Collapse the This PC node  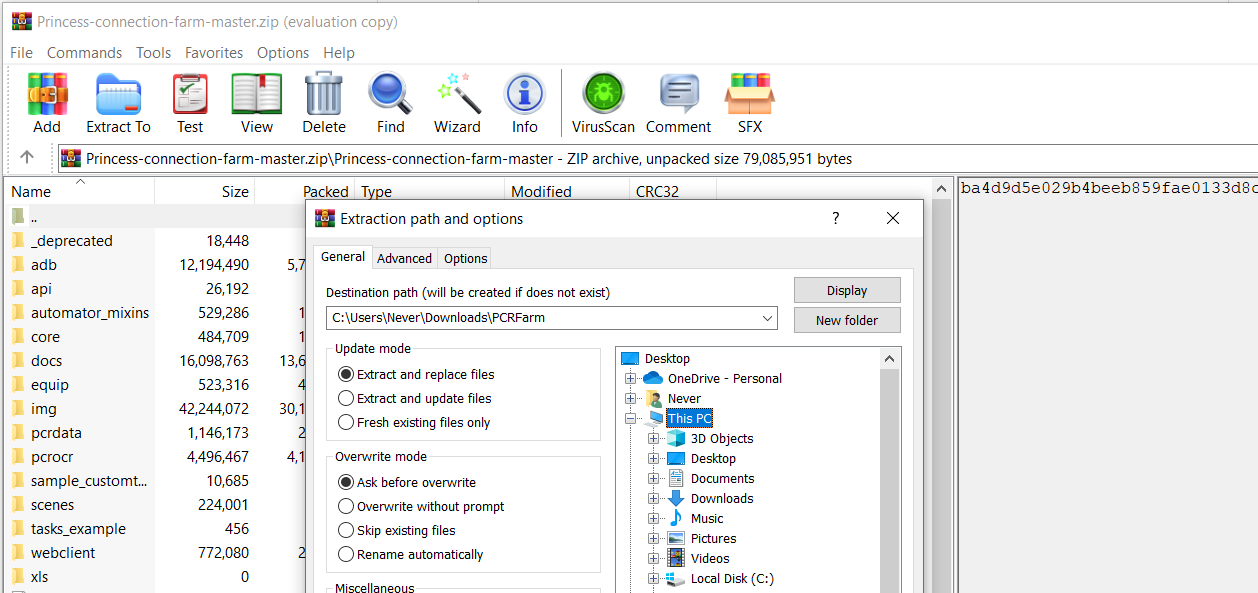coord(630,418)
